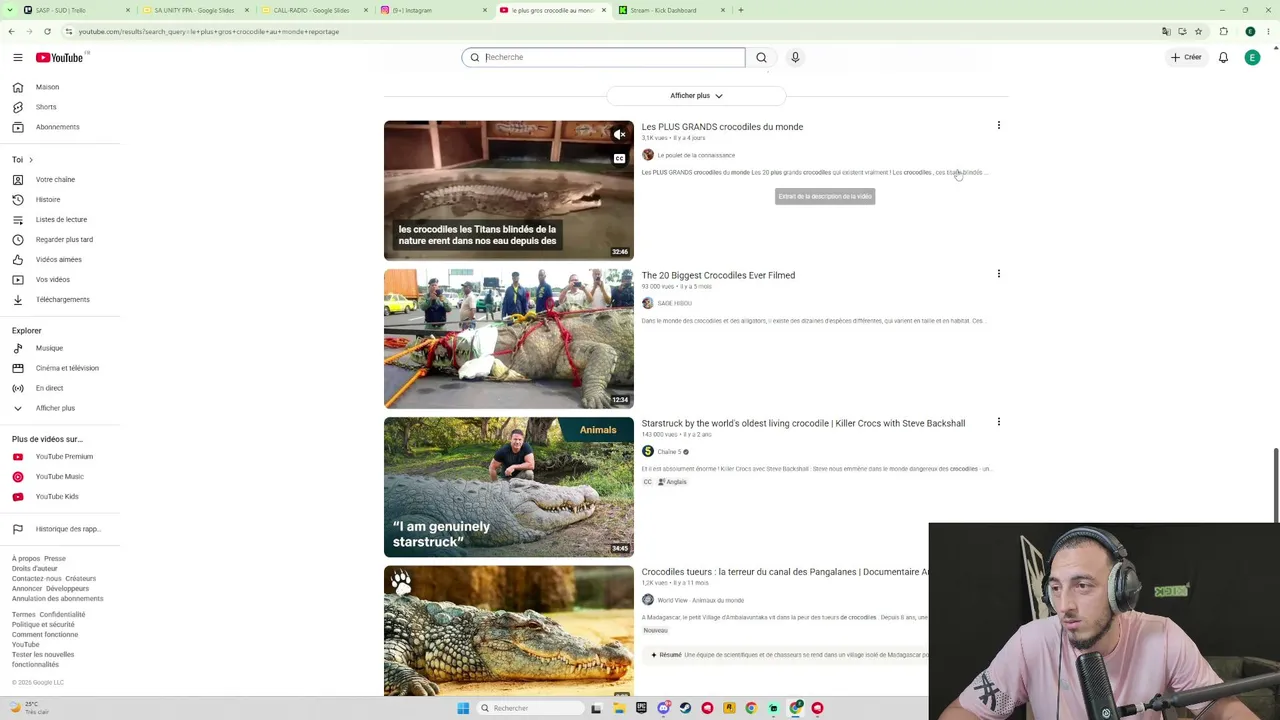
Task: Start voice search with the microphone
Action: click(x=795, y=58)
